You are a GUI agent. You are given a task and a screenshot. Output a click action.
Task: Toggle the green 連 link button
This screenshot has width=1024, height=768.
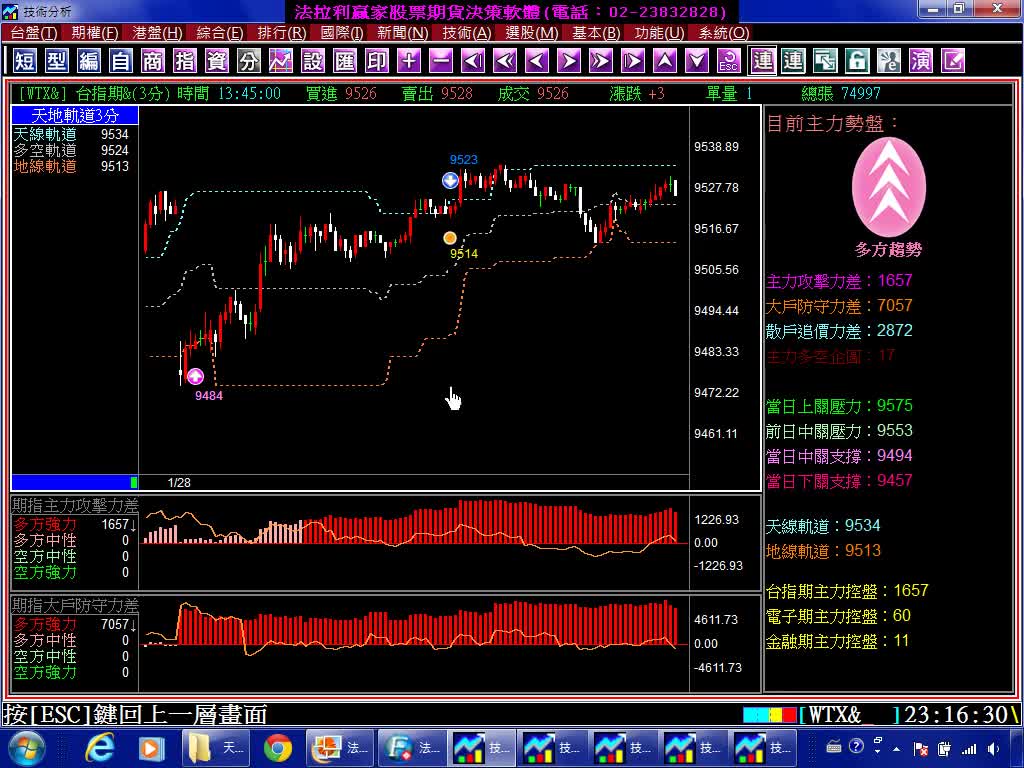793,61
